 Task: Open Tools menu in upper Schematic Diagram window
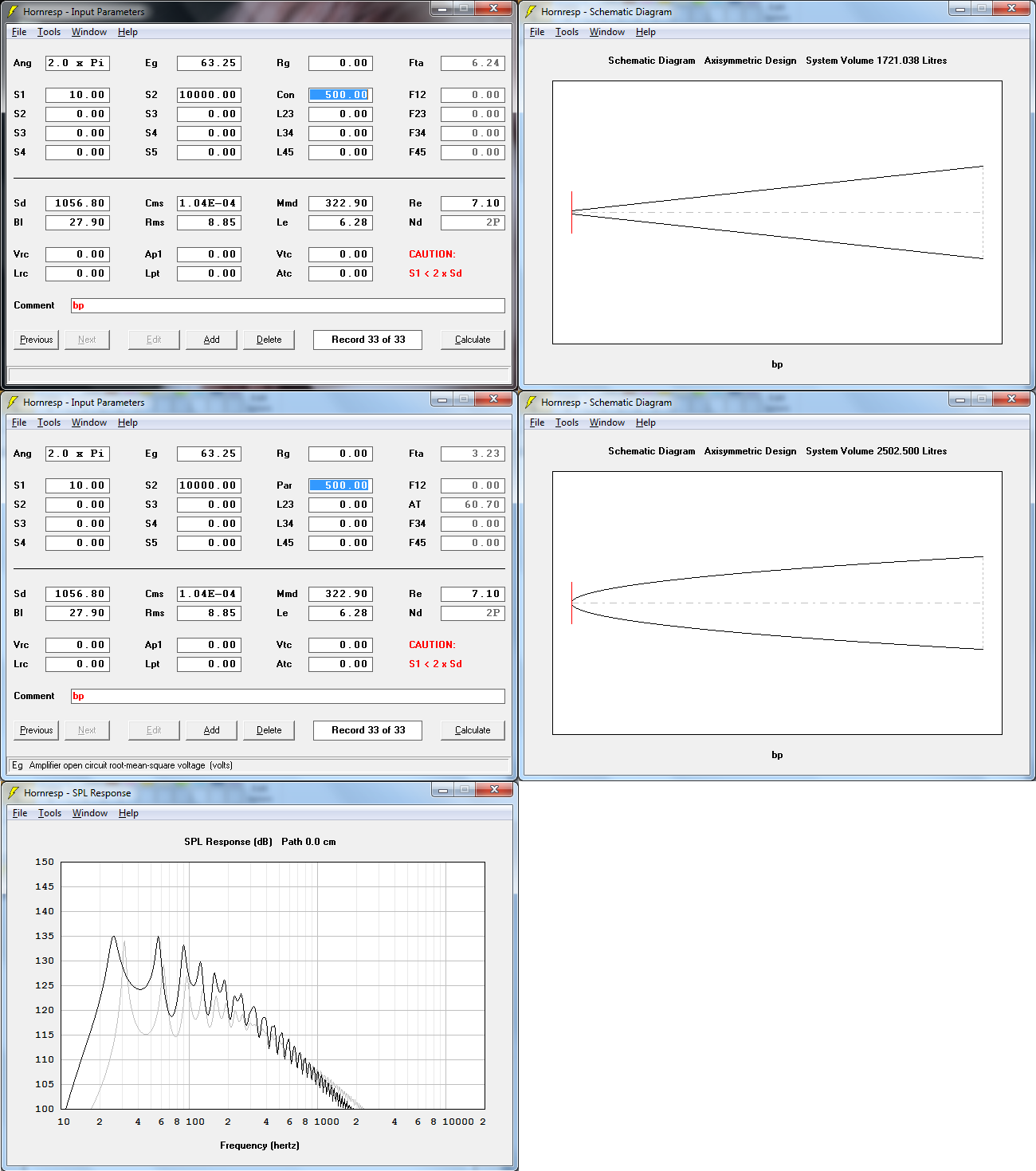[567, 32]
